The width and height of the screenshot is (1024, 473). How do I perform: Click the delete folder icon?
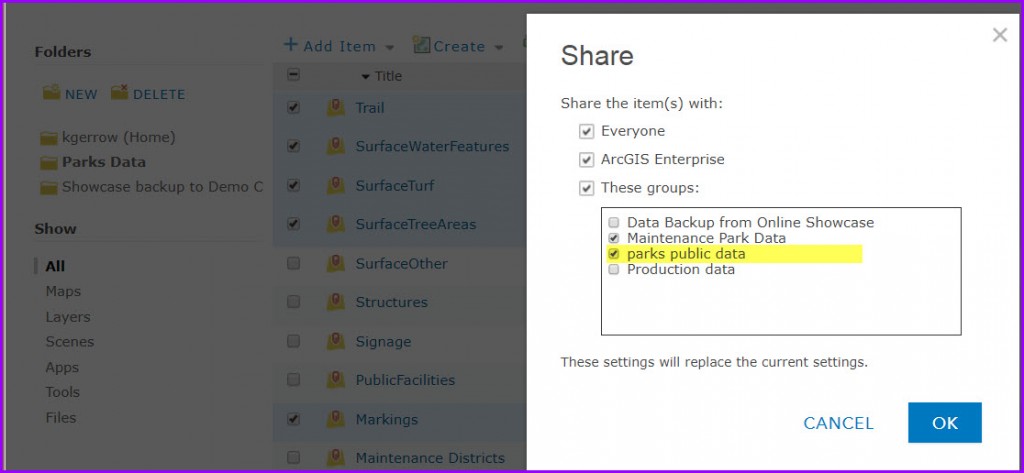tap(119, 93)
